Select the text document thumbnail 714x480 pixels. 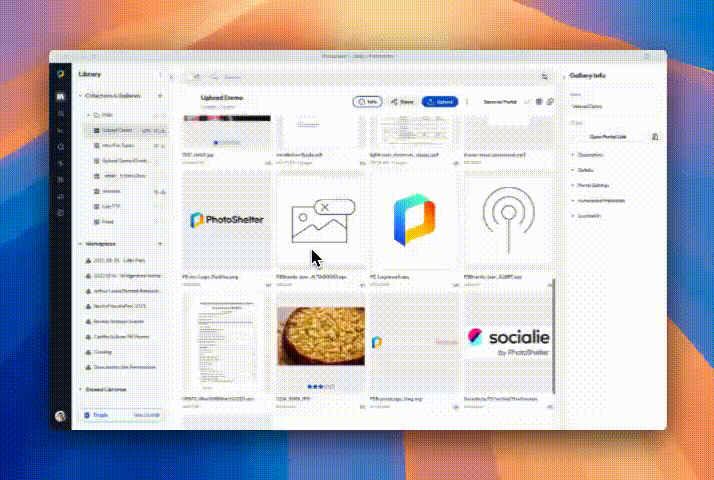tap(226, 342)
